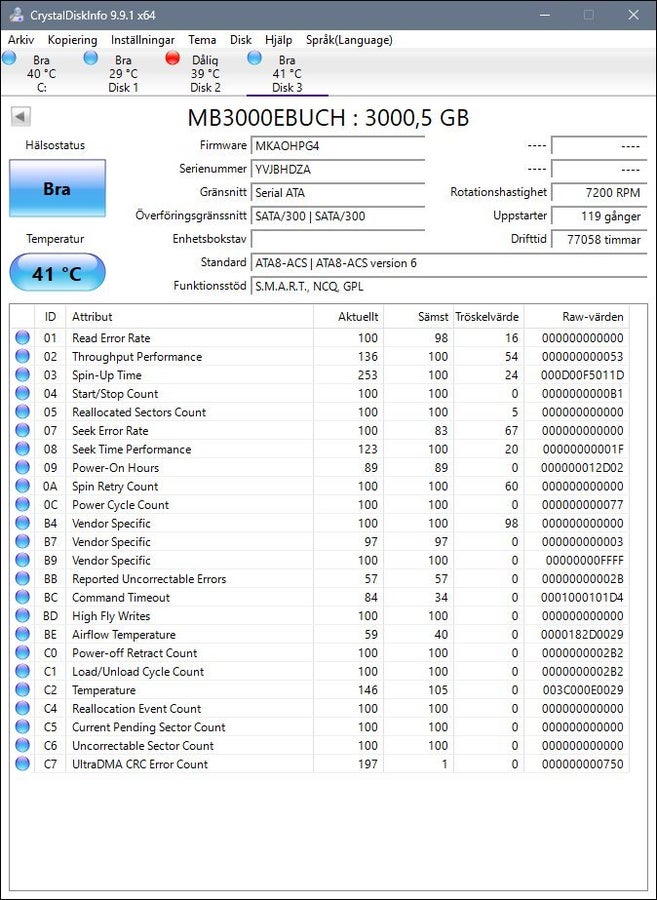Image resolution: width=657 pixels, height=900 pixels.
Task: Click the Rotationshastighet value 7200 RPM
Action: [x=598, y=193]
